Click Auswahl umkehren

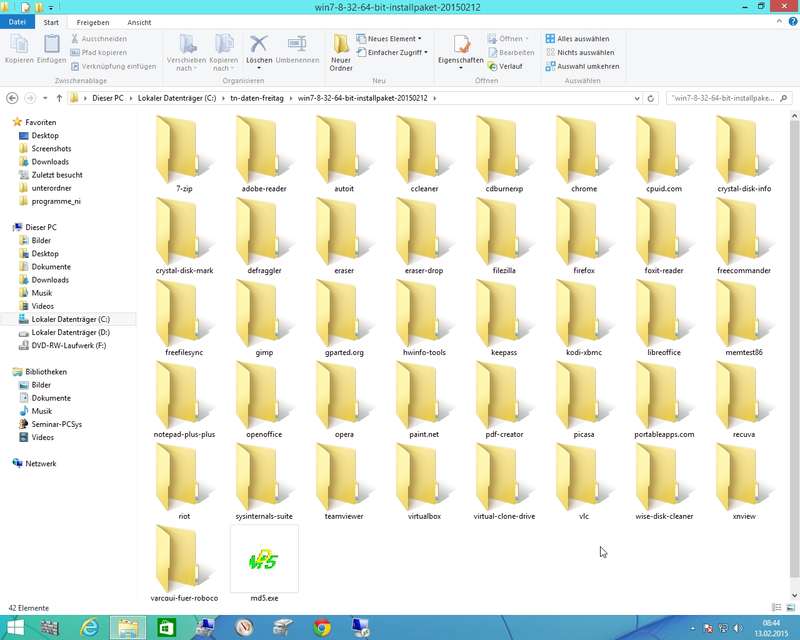[x=583, y=66]
